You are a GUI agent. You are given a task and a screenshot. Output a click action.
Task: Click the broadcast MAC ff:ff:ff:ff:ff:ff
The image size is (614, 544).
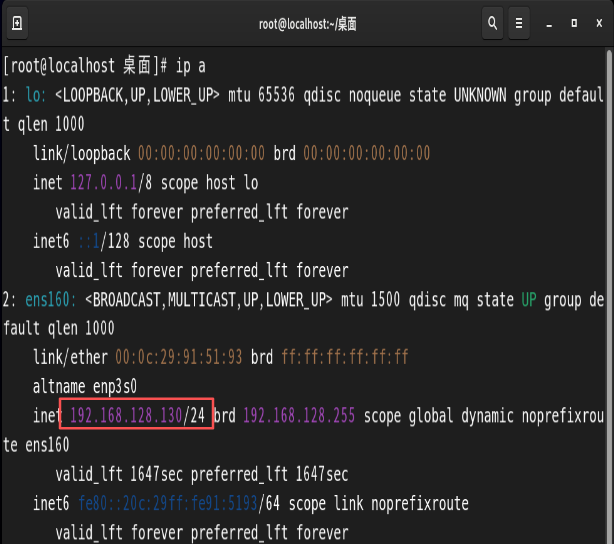[345, 357]
